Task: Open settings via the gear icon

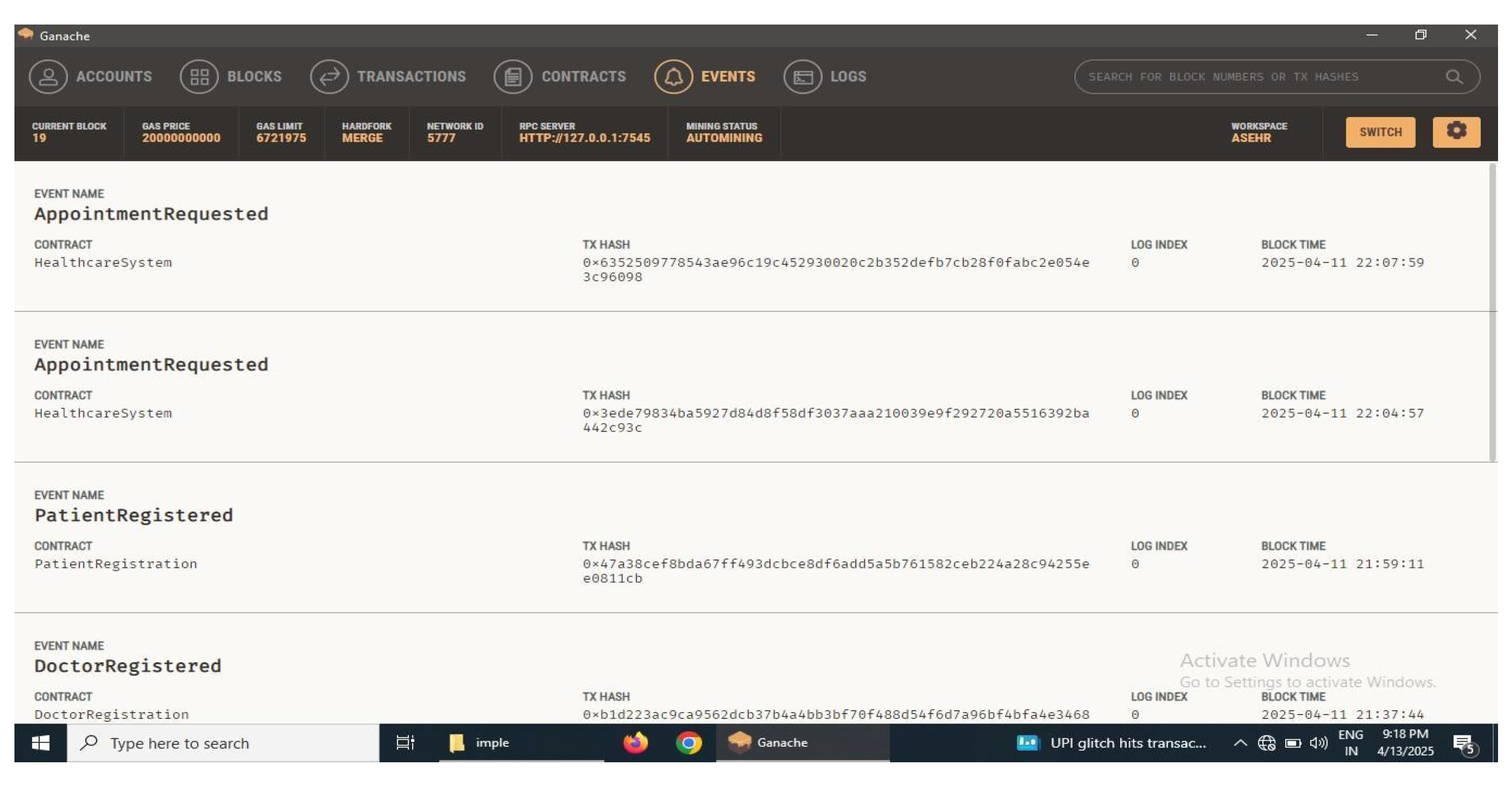Action: click(x=1456, y=131)
